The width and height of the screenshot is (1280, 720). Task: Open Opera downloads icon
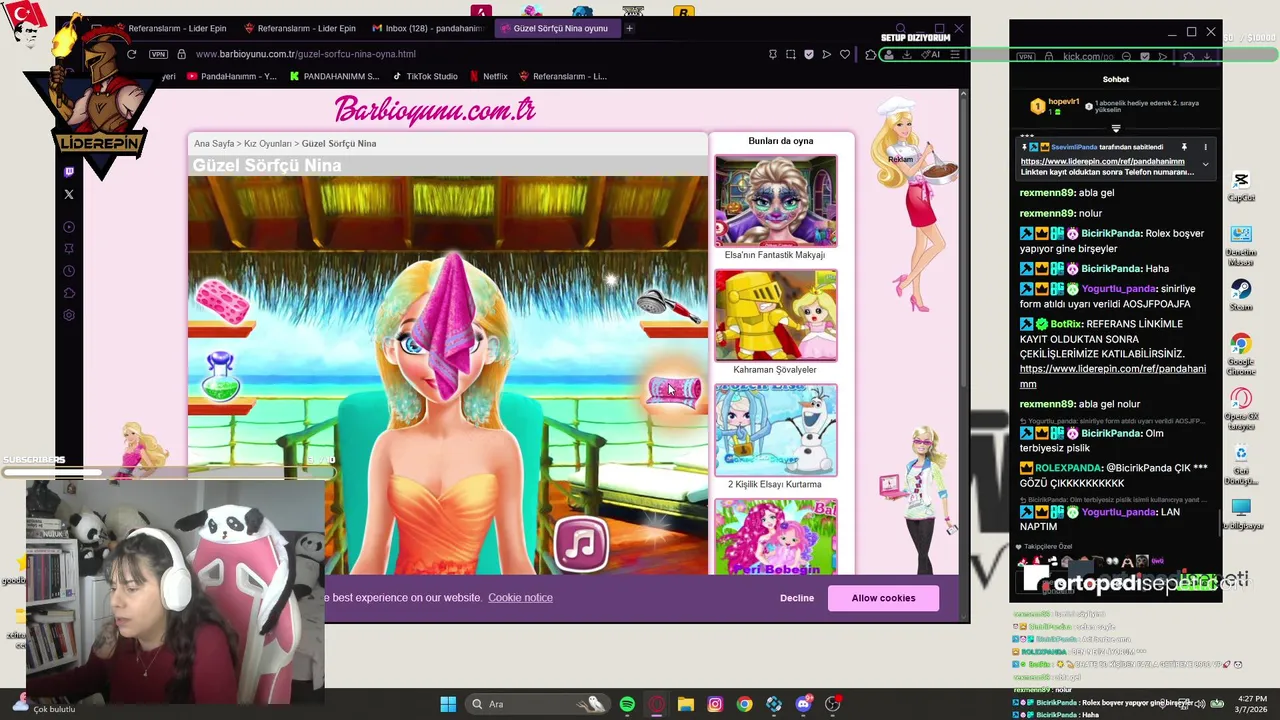(x=907, y=54)
